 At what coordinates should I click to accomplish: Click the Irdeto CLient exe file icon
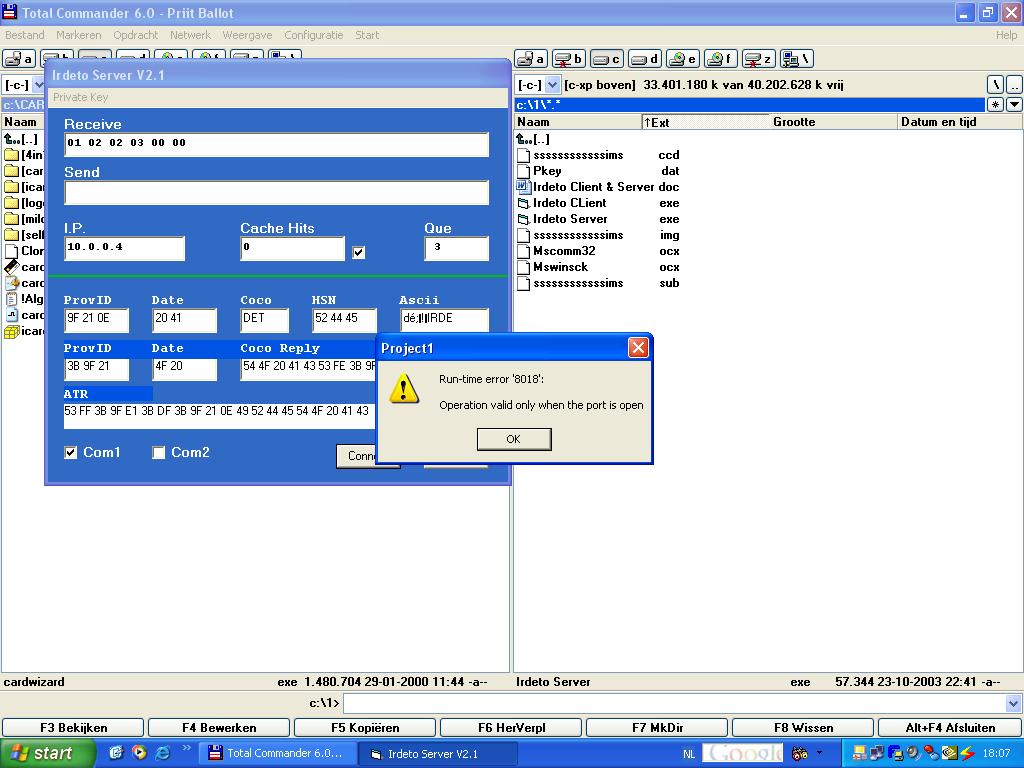[523, 203]
